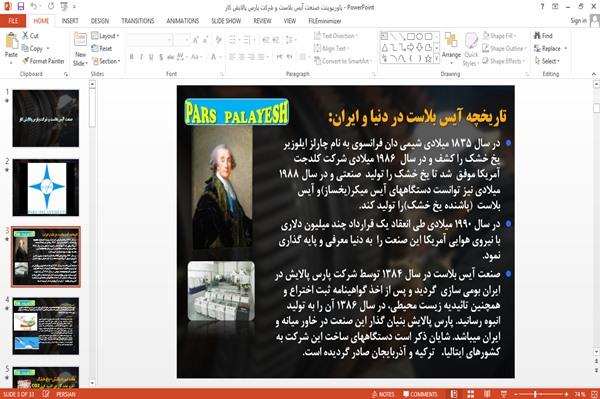Screen dimensions: 600x399
Task: Redo the last action
Action: pos(51,7)
